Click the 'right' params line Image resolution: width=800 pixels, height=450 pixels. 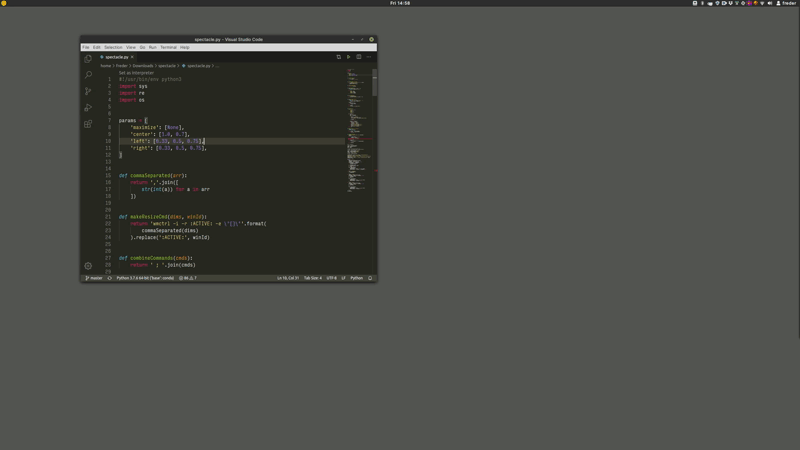pos(168,148)
